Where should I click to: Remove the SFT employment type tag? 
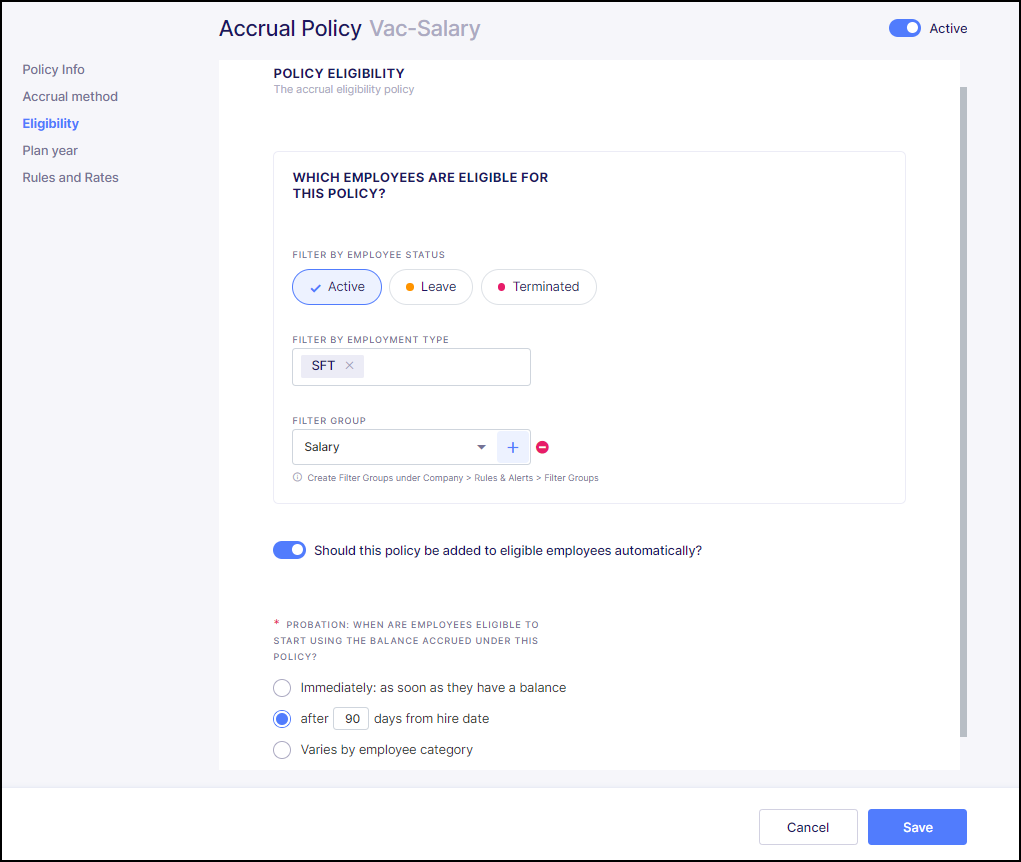click(x=352, y=365)
